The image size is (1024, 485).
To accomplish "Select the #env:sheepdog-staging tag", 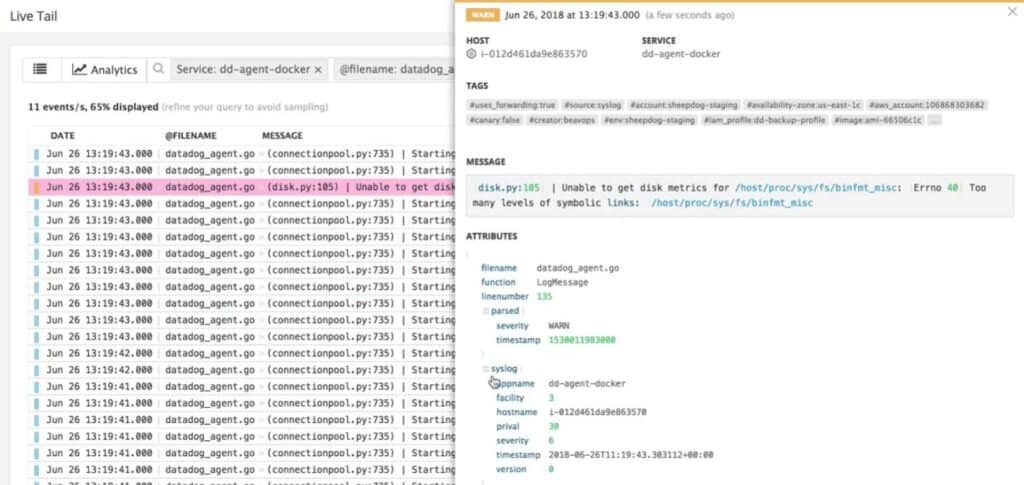I will pos(649,120).
